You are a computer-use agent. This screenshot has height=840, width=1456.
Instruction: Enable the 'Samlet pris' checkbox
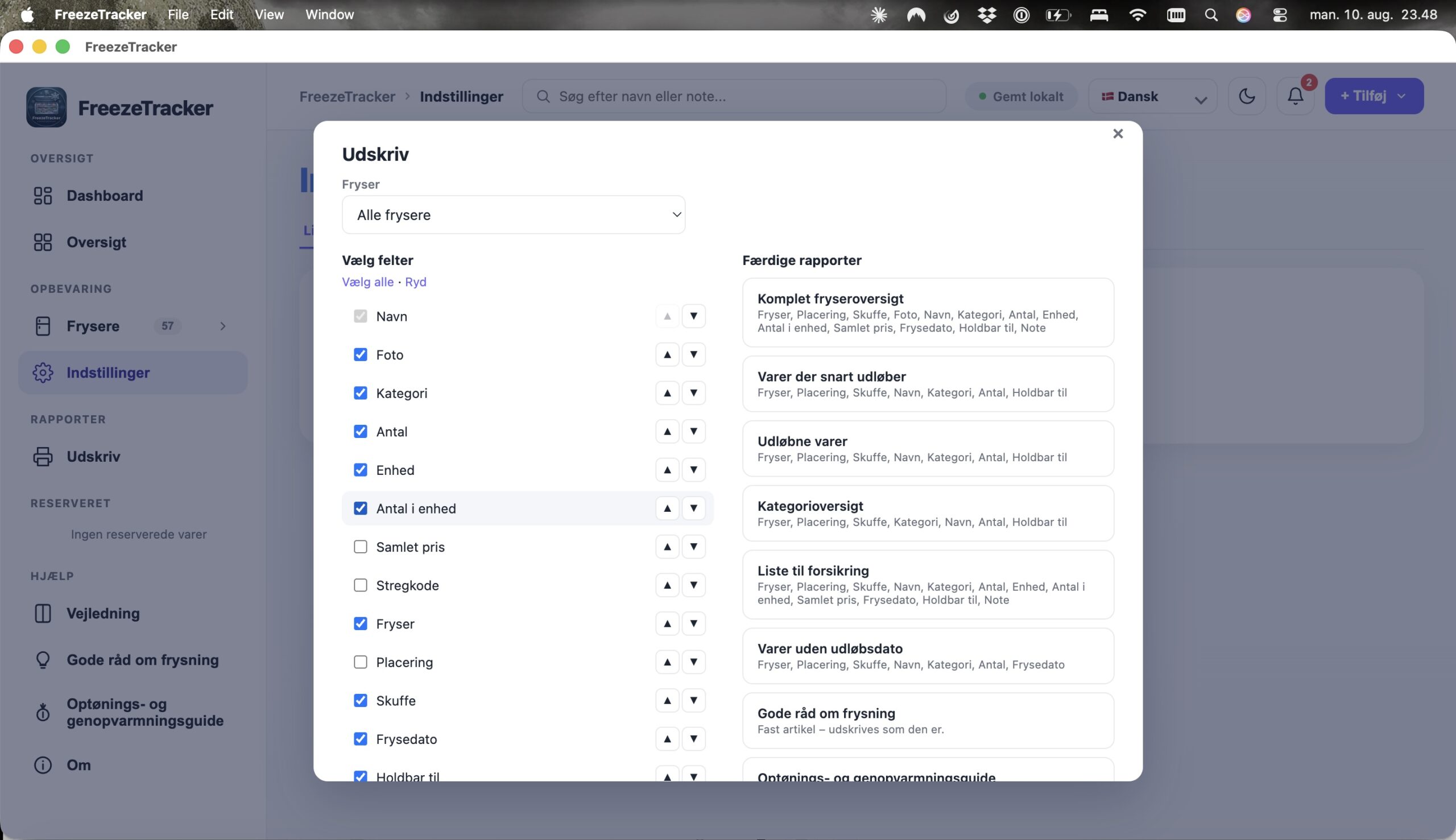tap(360, 547)
